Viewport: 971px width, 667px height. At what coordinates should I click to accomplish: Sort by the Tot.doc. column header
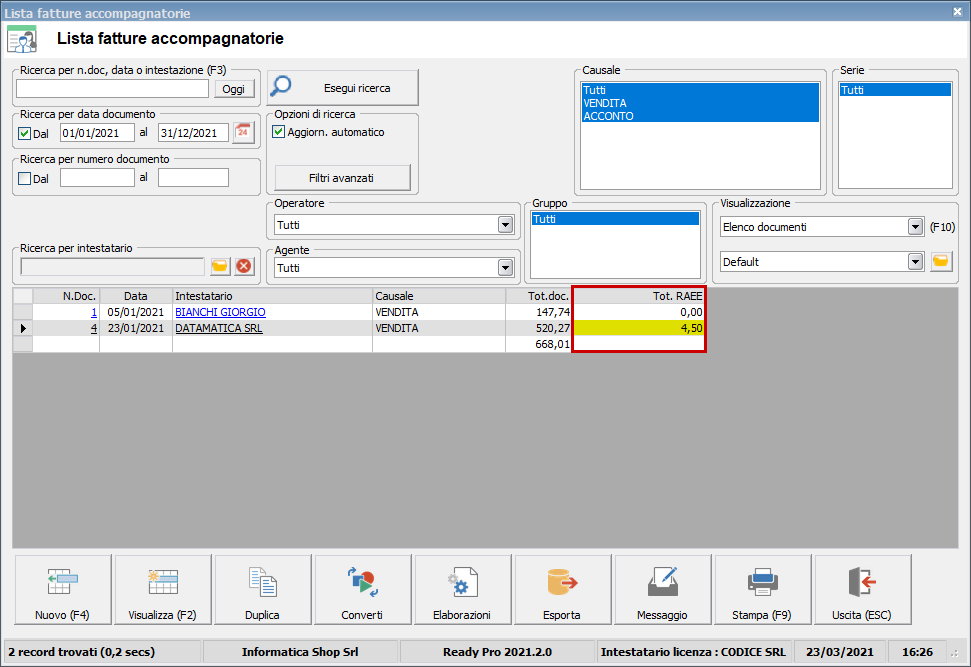tap(539, 296)
